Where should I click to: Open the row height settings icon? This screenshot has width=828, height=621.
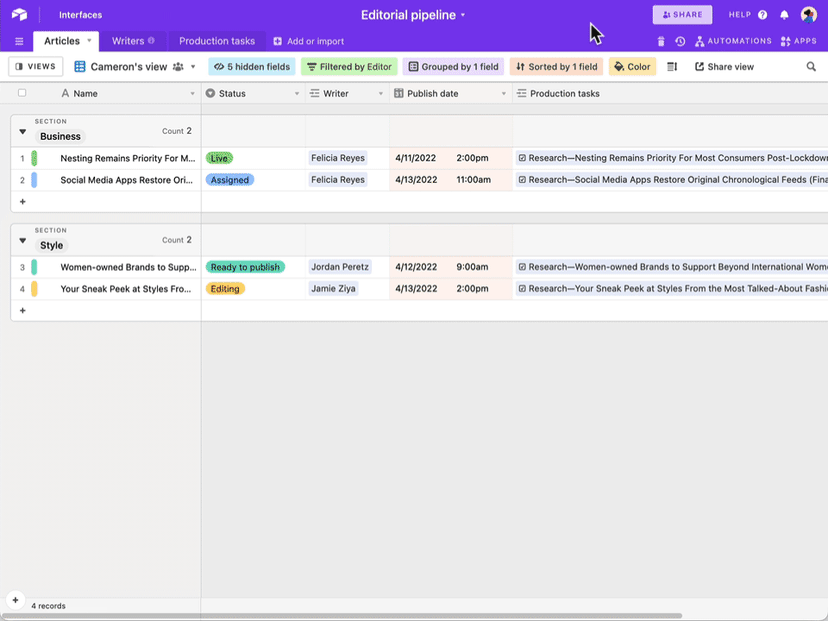tap(670, 66)
